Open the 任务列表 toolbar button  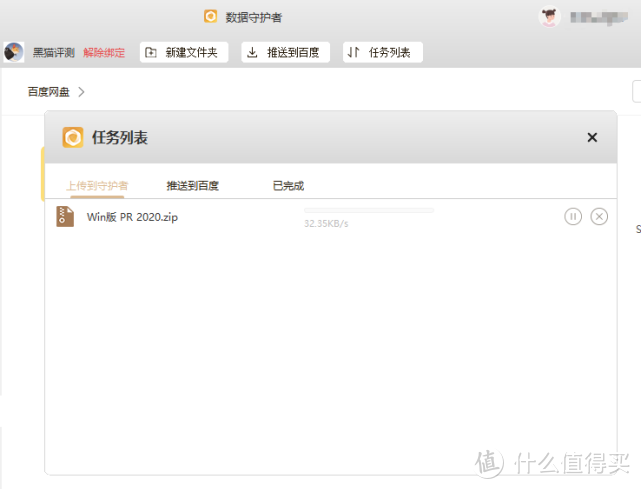[383, 52]
